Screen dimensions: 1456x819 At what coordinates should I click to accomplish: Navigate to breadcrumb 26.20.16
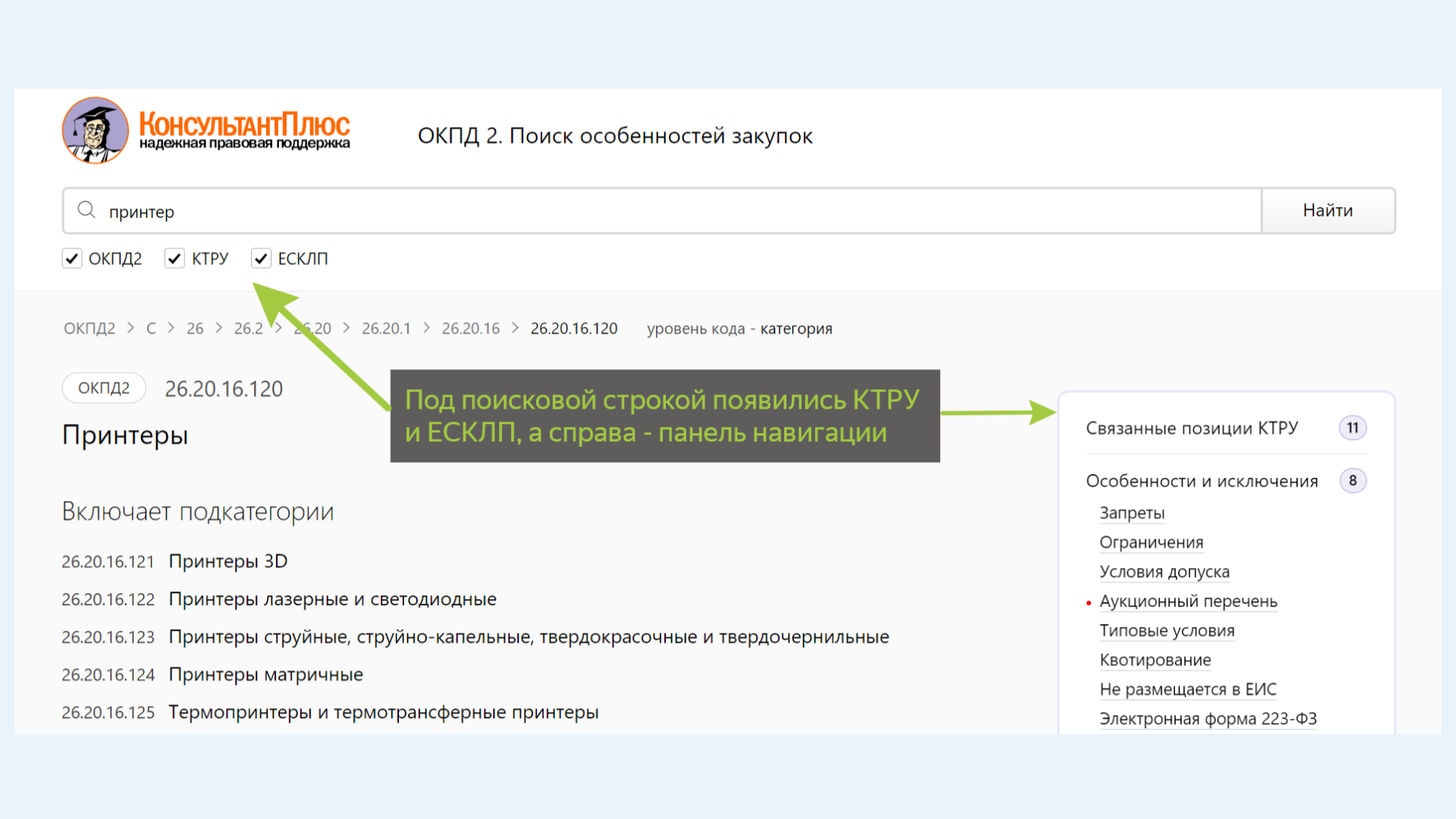point(470,328)
